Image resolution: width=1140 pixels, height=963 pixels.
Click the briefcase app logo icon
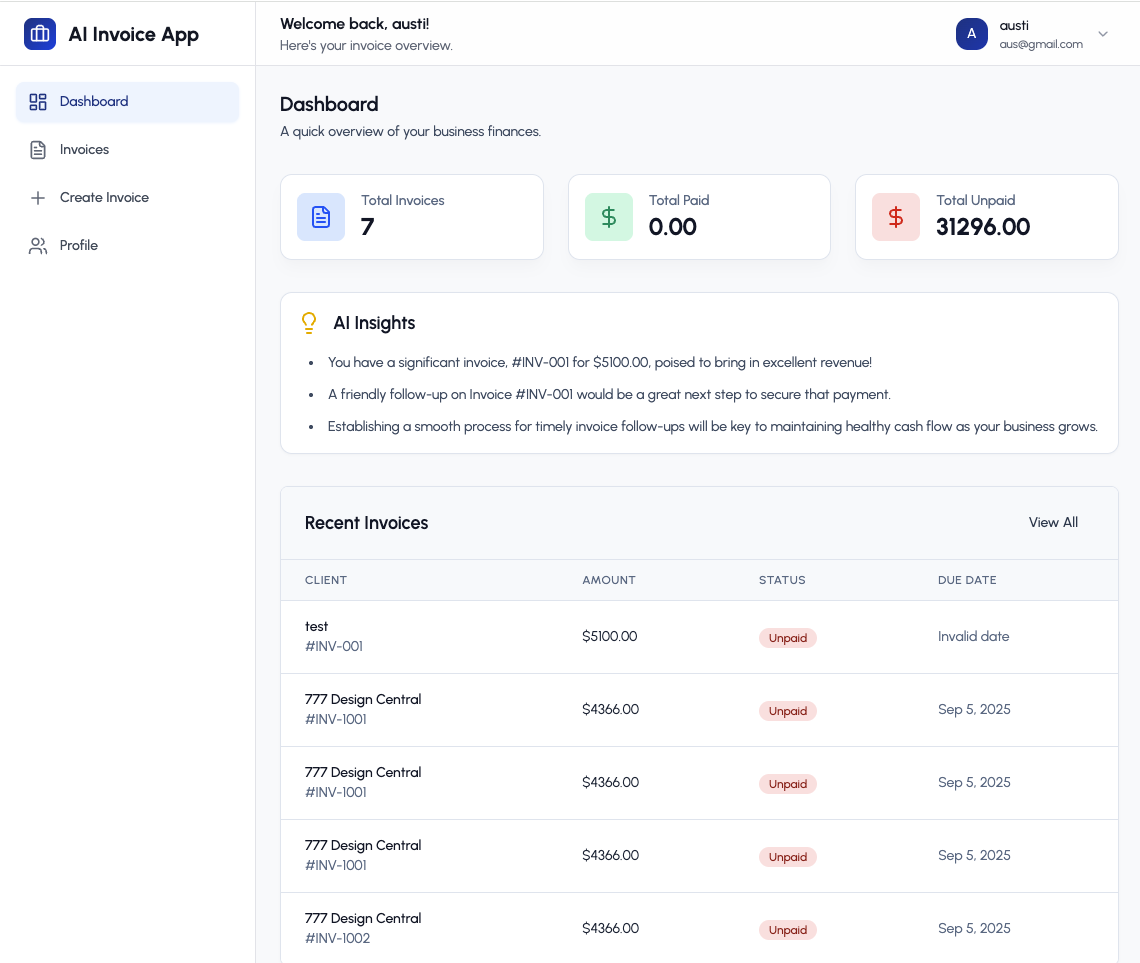(x=40, y=34)
